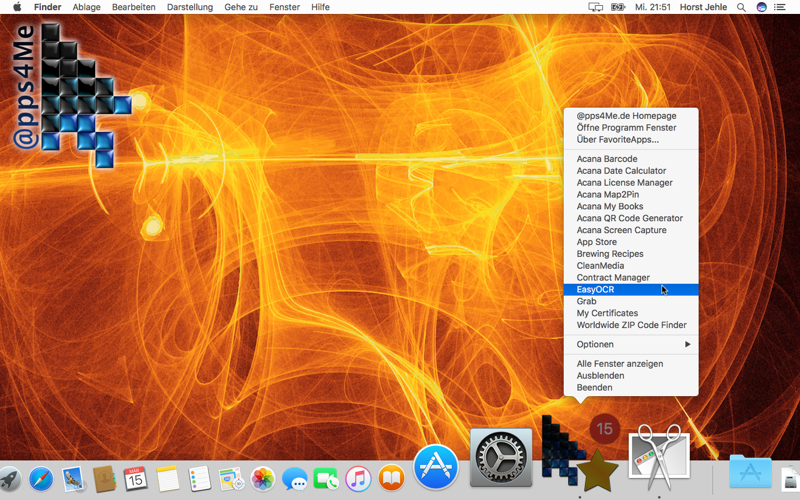Launch Photos from the Dock
This screenshot has height=500, width=800.
[263, 480]
